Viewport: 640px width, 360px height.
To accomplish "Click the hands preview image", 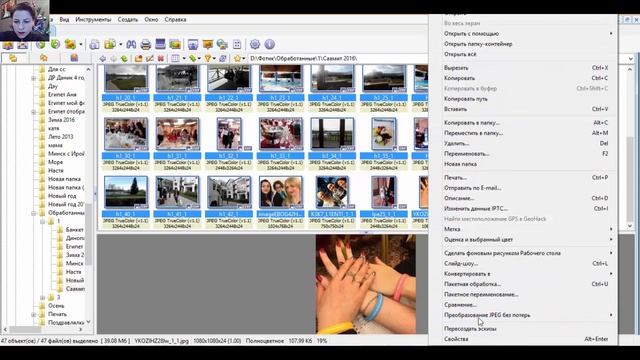I will point(366,284).
